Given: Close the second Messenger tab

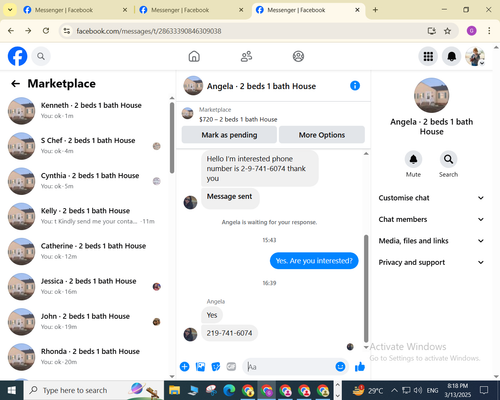Looking at the screenshot, I should tap(241, 10).
